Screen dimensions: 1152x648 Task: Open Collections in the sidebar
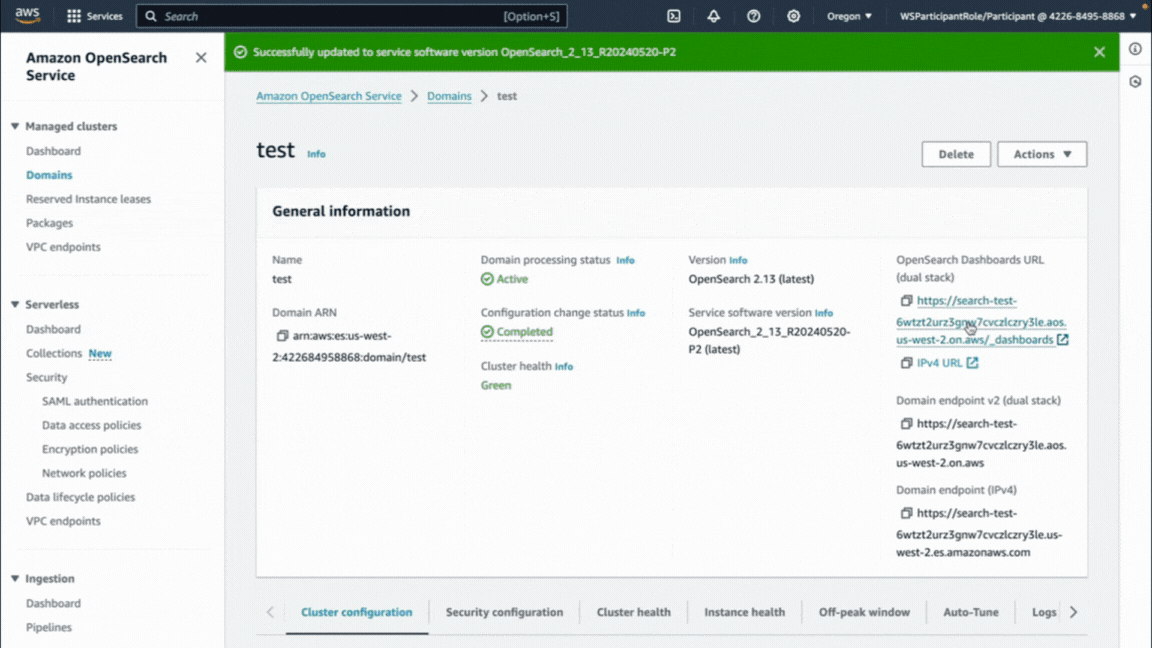tap(54, 353)
